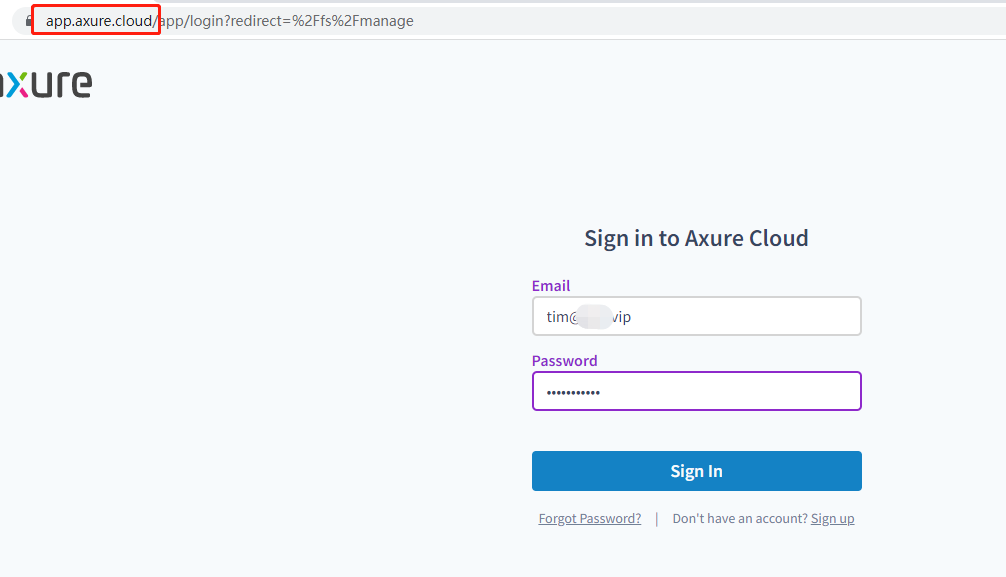Click the separator between the two links
The width and height of the screenshot is (1006, 577).
[657, 519]
